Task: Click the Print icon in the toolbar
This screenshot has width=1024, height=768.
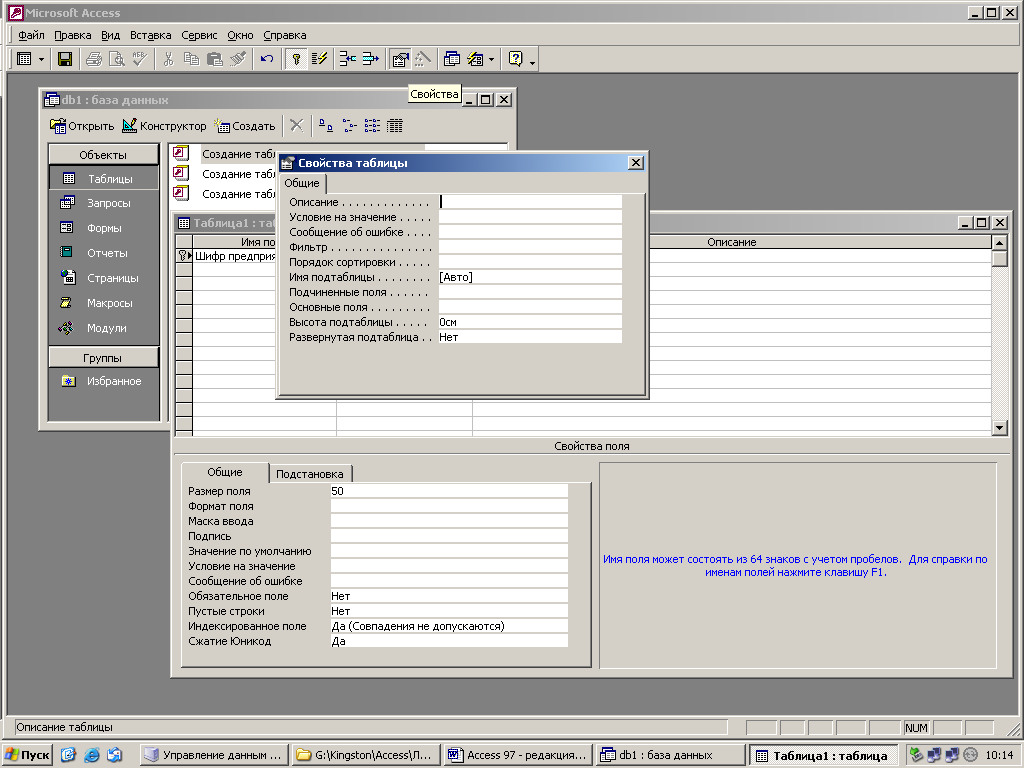Action: [94, 59]
